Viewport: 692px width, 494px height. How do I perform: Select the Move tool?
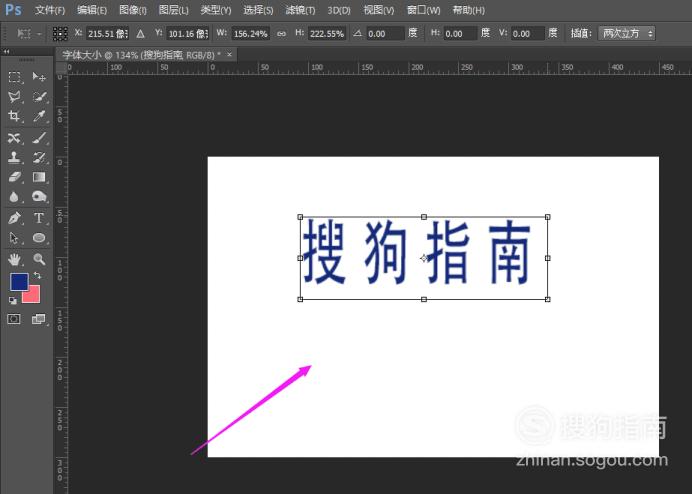pyautogui.click(x=39, y=77)
